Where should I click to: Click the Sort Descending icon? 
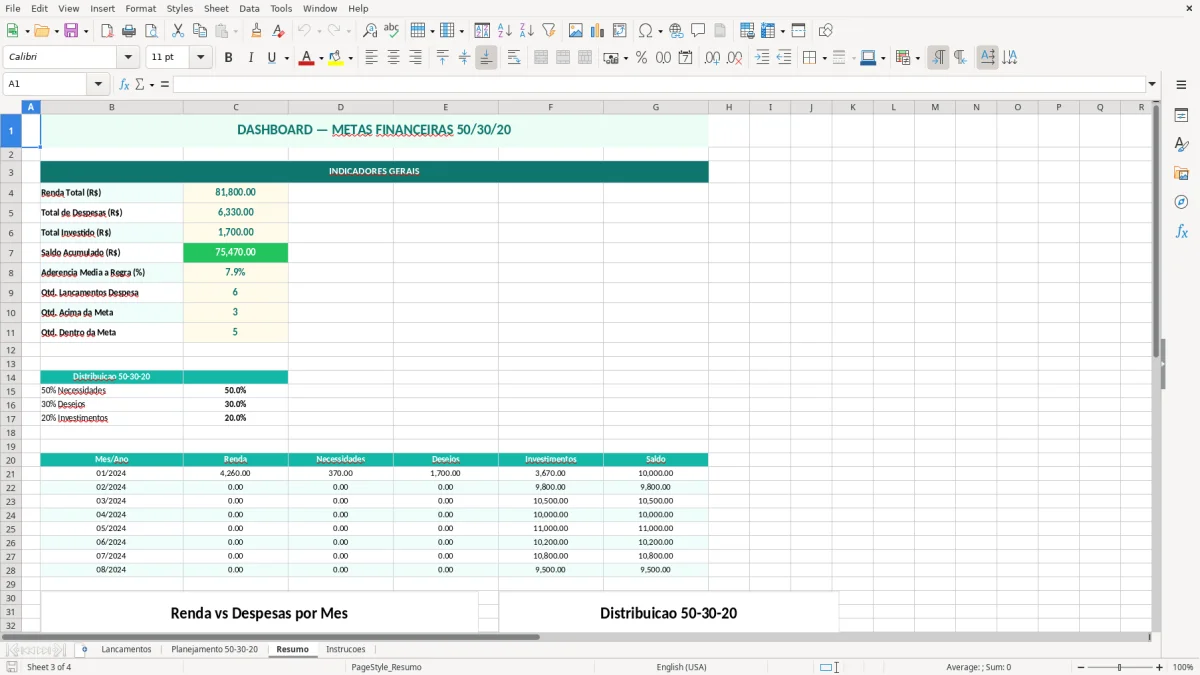[527, 31]
